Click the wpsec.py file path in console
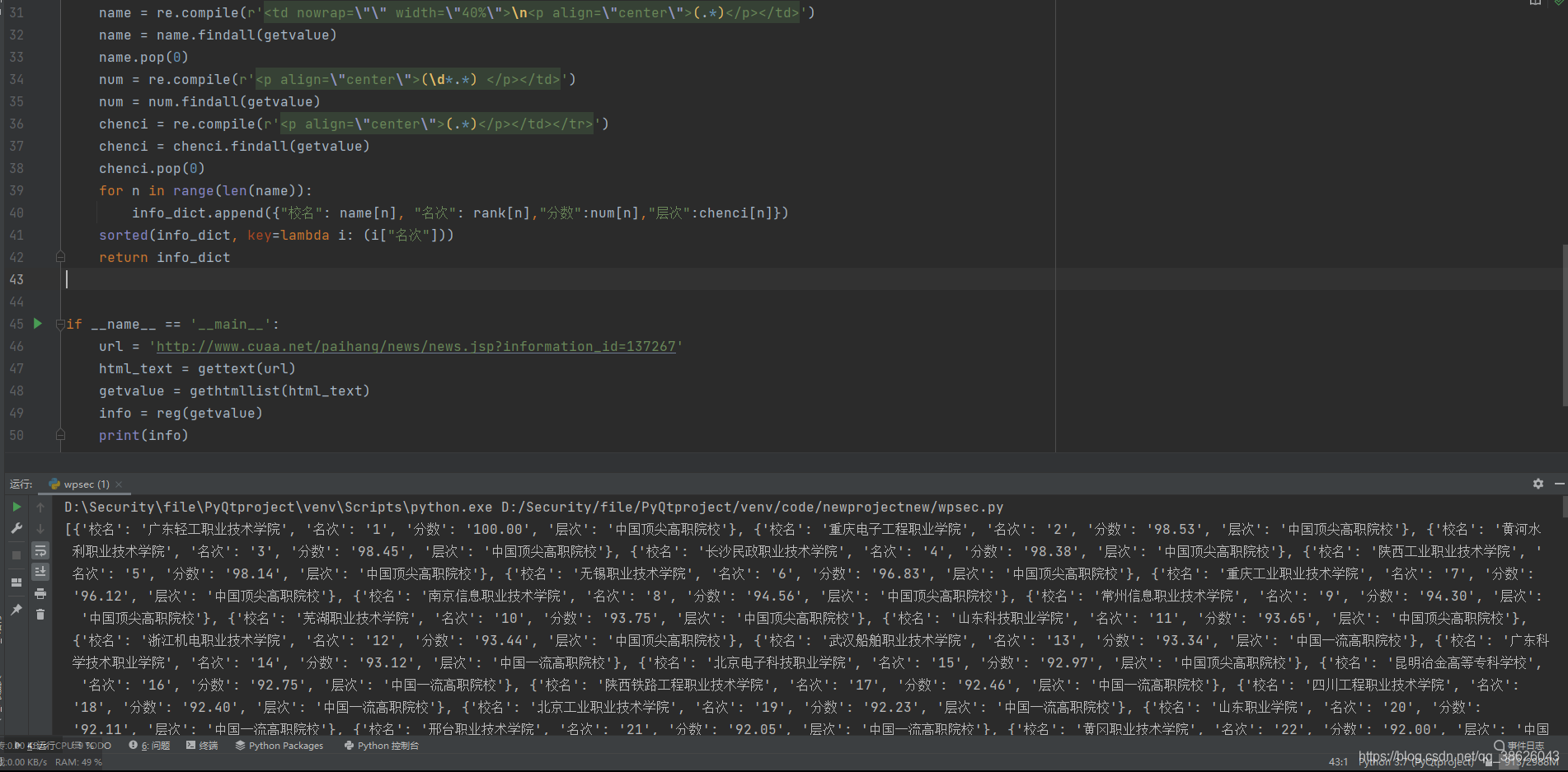 pos(753,507)
